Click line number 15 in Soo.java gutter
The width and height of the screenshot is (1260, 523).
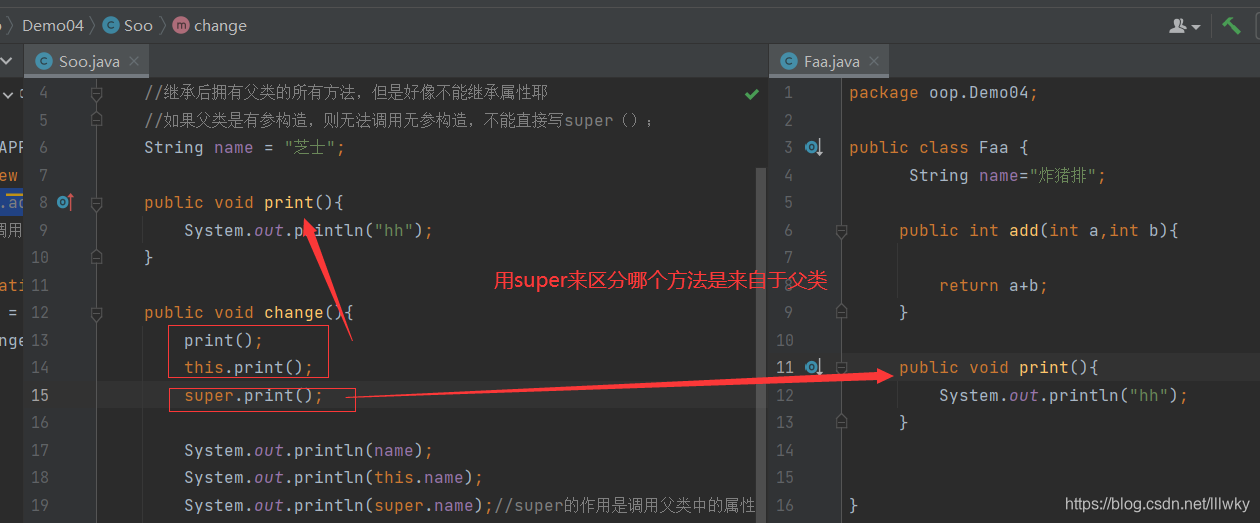40,395
